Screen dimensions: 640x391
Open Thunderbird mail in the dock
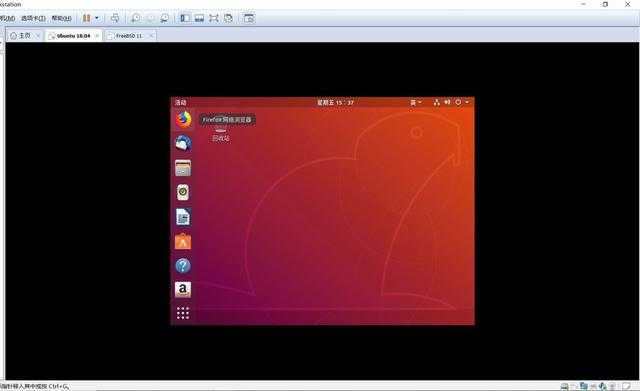point(183,143)
